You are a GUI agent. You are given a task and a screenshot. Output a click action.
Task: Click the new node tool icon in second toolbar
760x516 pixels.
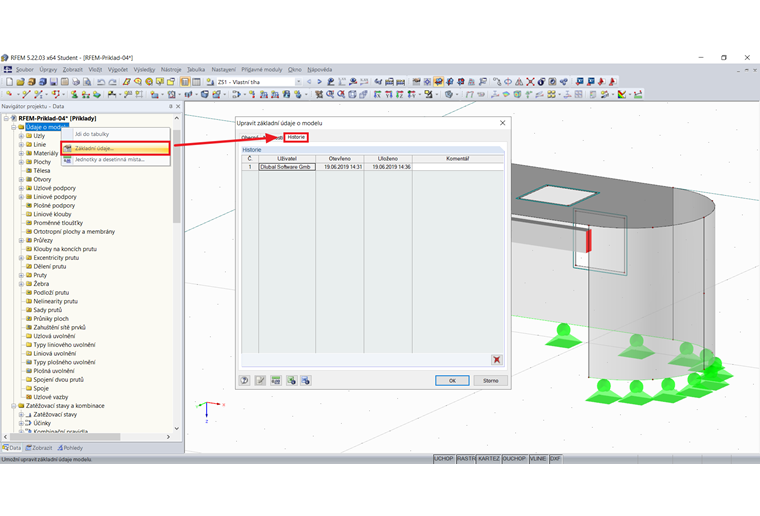(x=9, y=94)
